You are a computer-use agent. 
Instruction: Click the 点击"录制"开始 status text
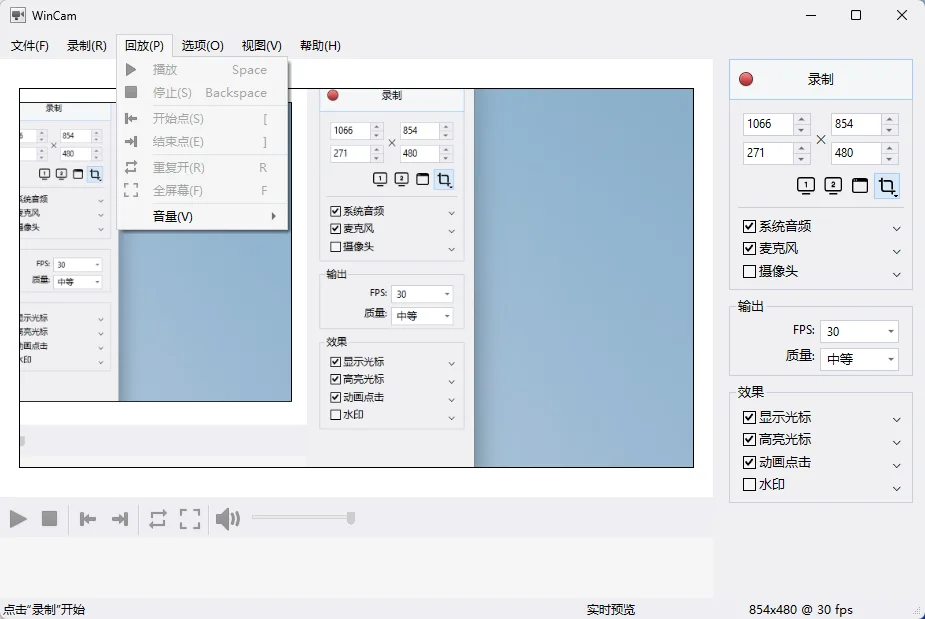coord(44,610)
